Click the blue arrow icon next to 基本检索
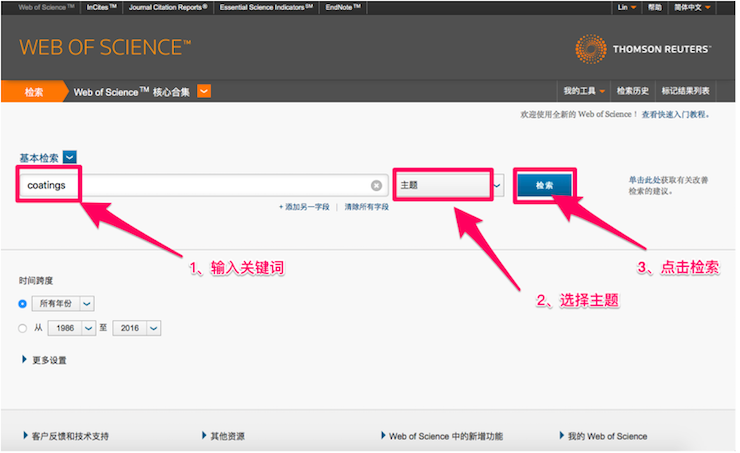Viewport: 740px width, 453px height. tap(70, 157)
